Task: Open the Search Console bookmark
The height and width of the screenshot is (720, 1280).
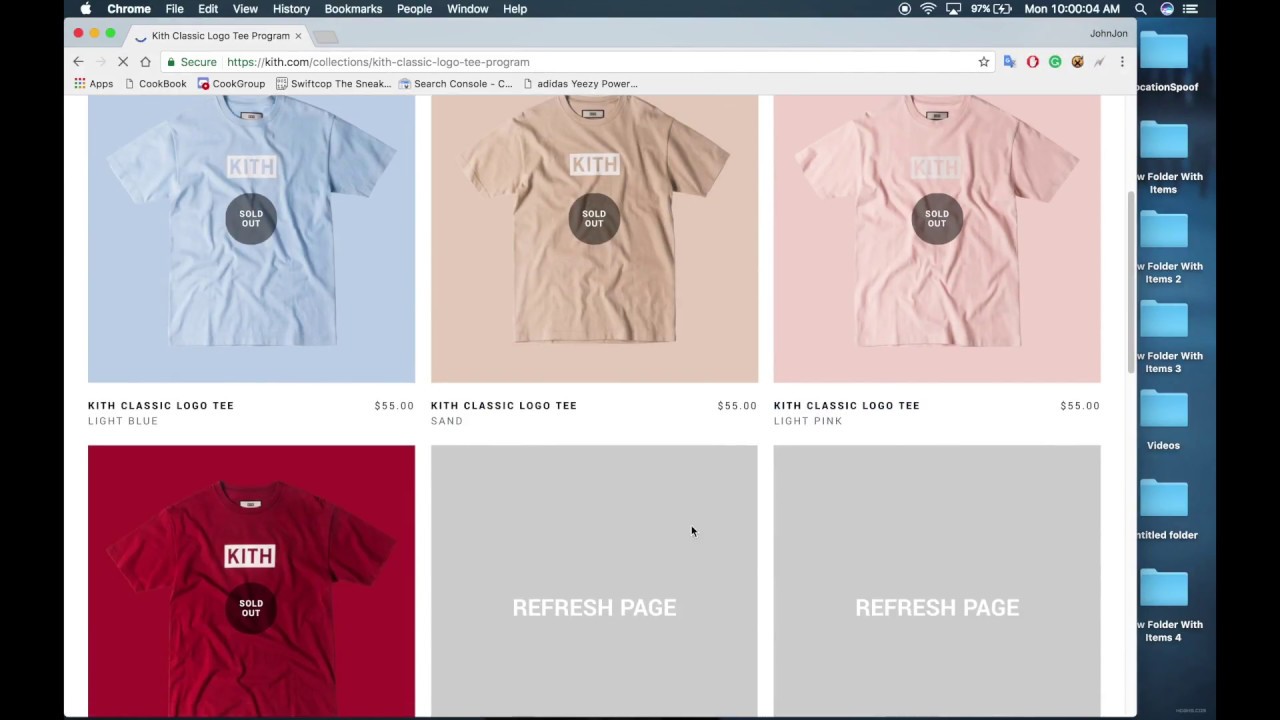Action: [455, 84]
